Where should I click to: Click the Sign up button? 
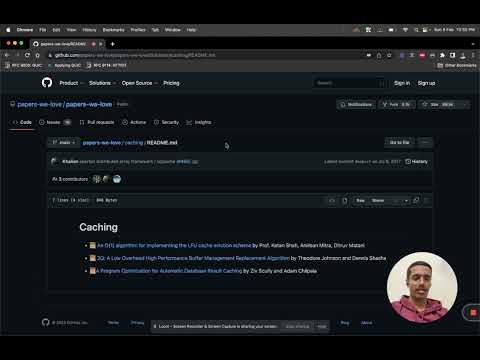point(426,83)
